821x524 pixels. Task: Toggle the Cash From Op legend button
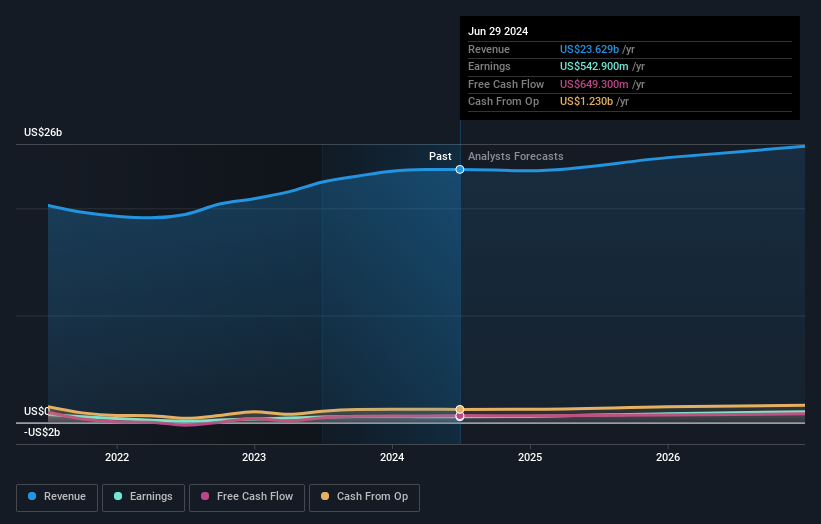[364, 497]
